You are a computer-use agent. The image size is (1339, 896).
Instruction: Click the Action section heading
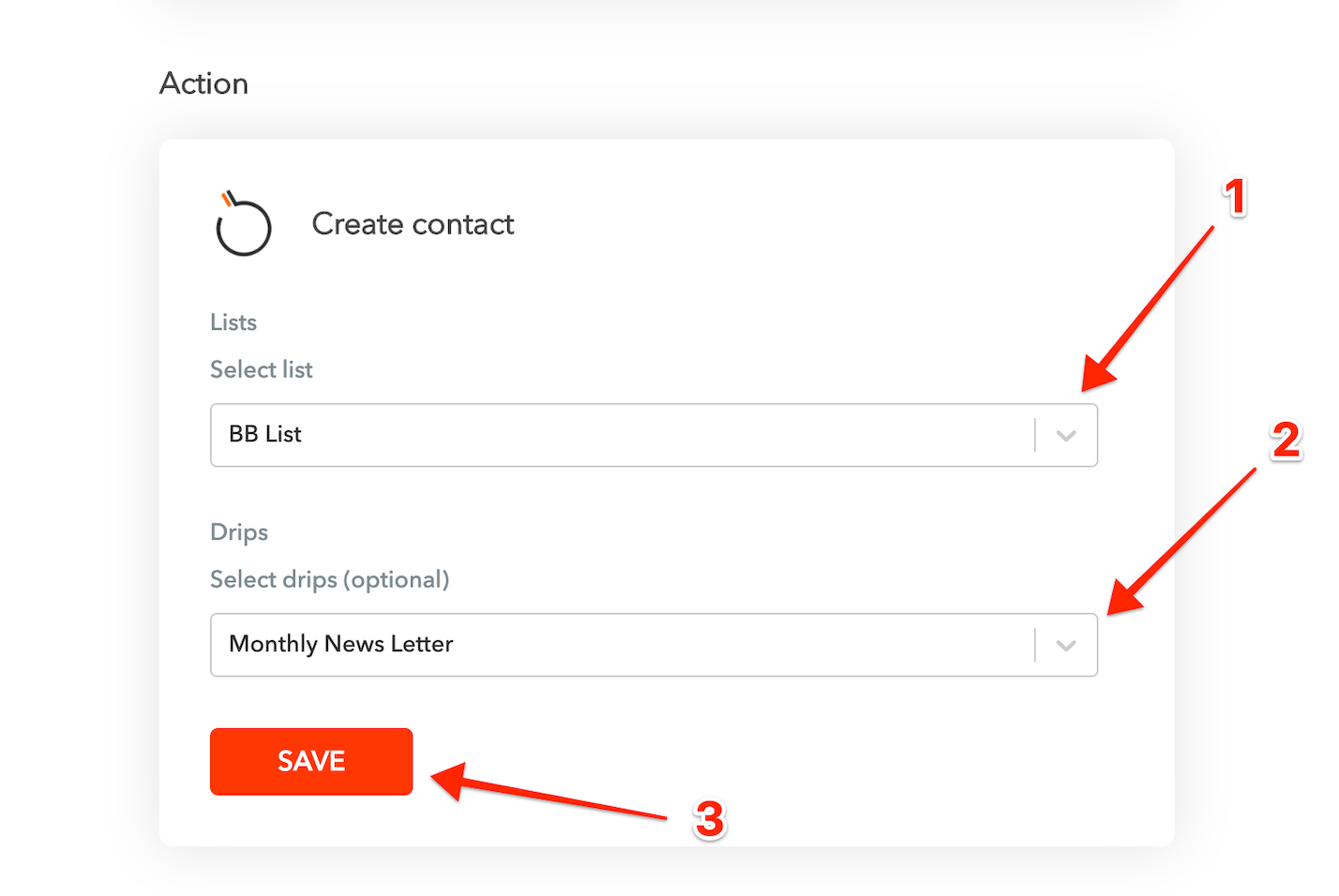coord(203,83)
